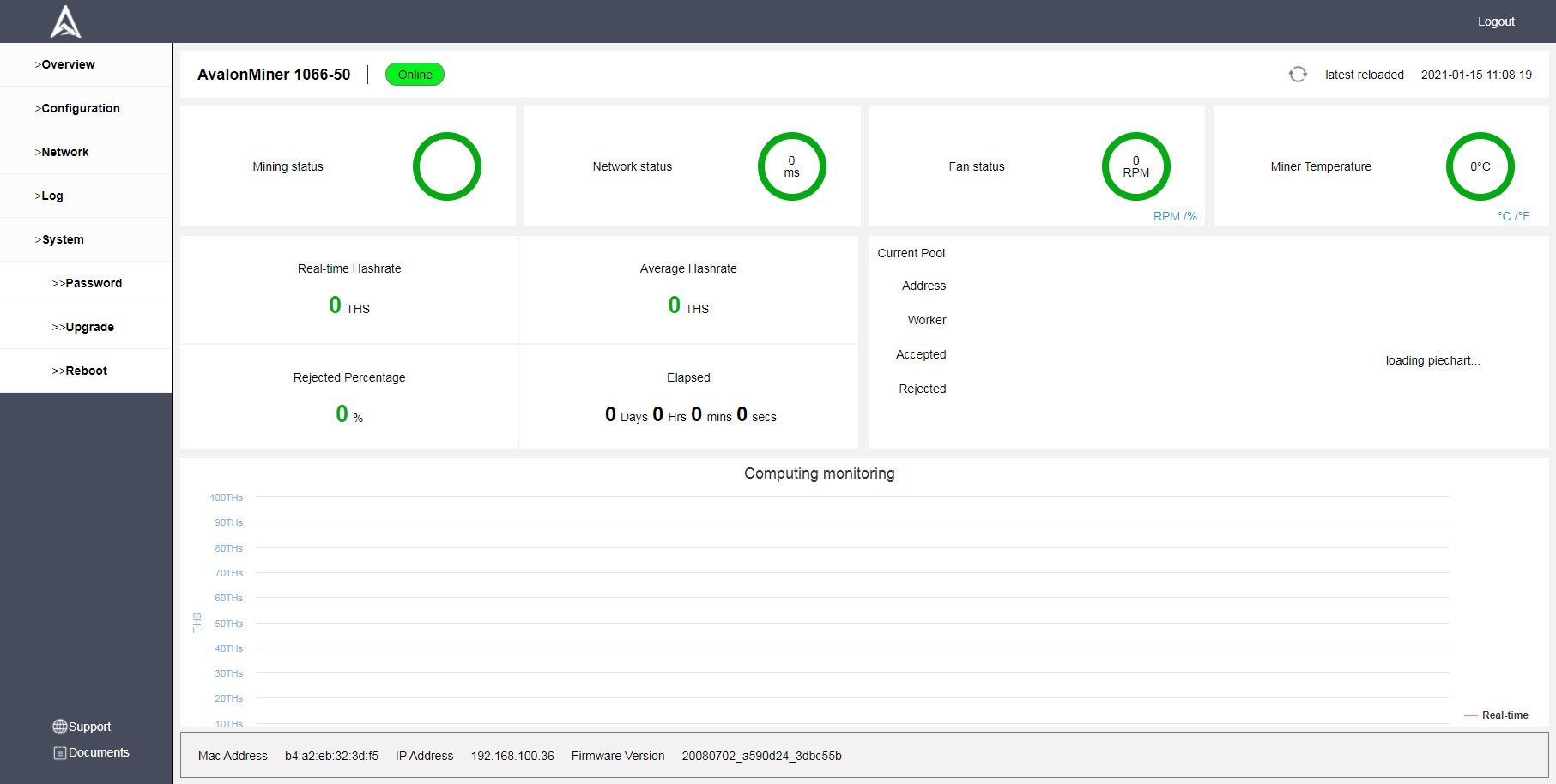Image resolution: width=1556 pixels, height=784 pixels.
Task: Click the Logout link
Action: [1496, 21]
